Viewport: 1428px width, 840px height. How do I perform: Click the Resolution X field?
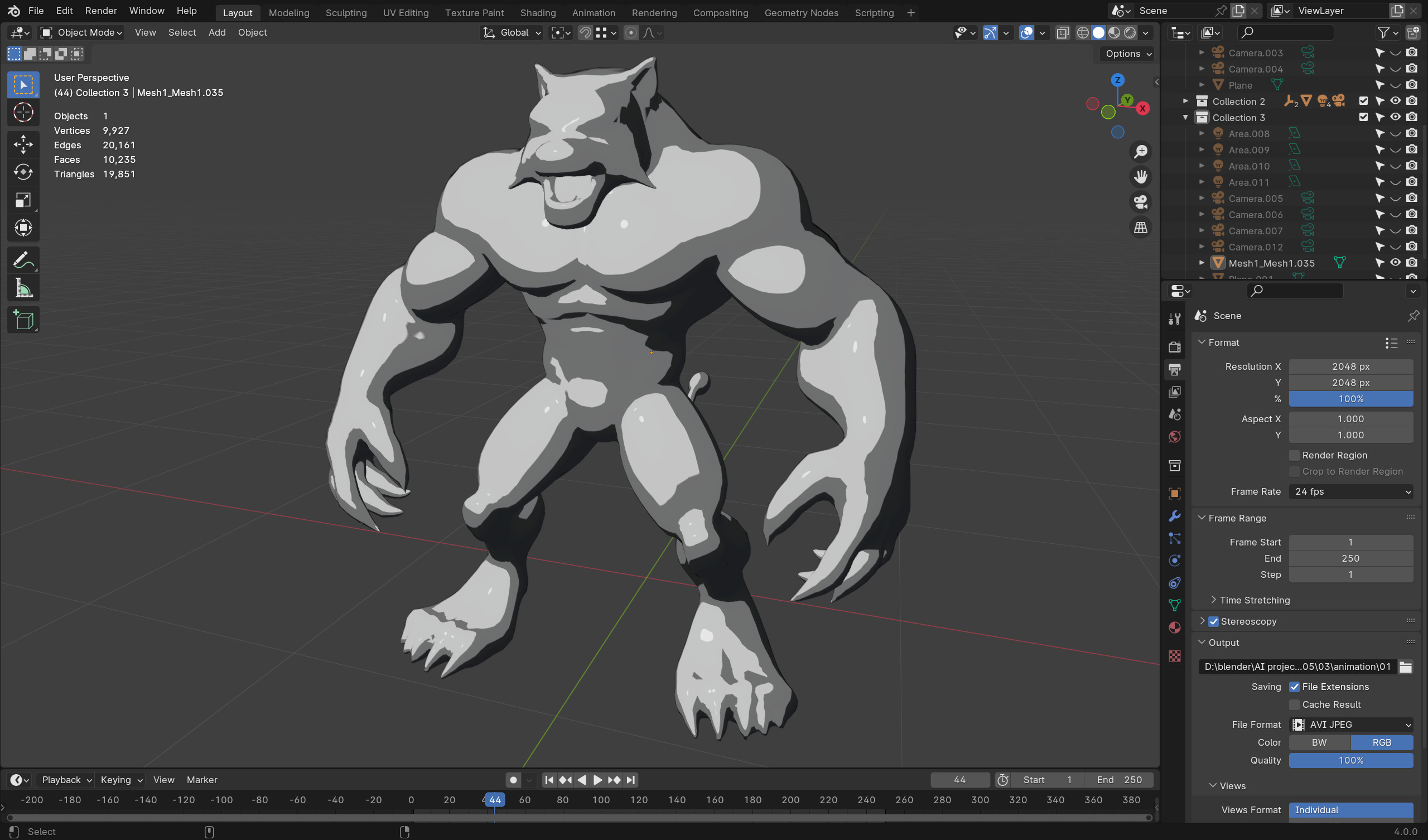coord(1351,366)
